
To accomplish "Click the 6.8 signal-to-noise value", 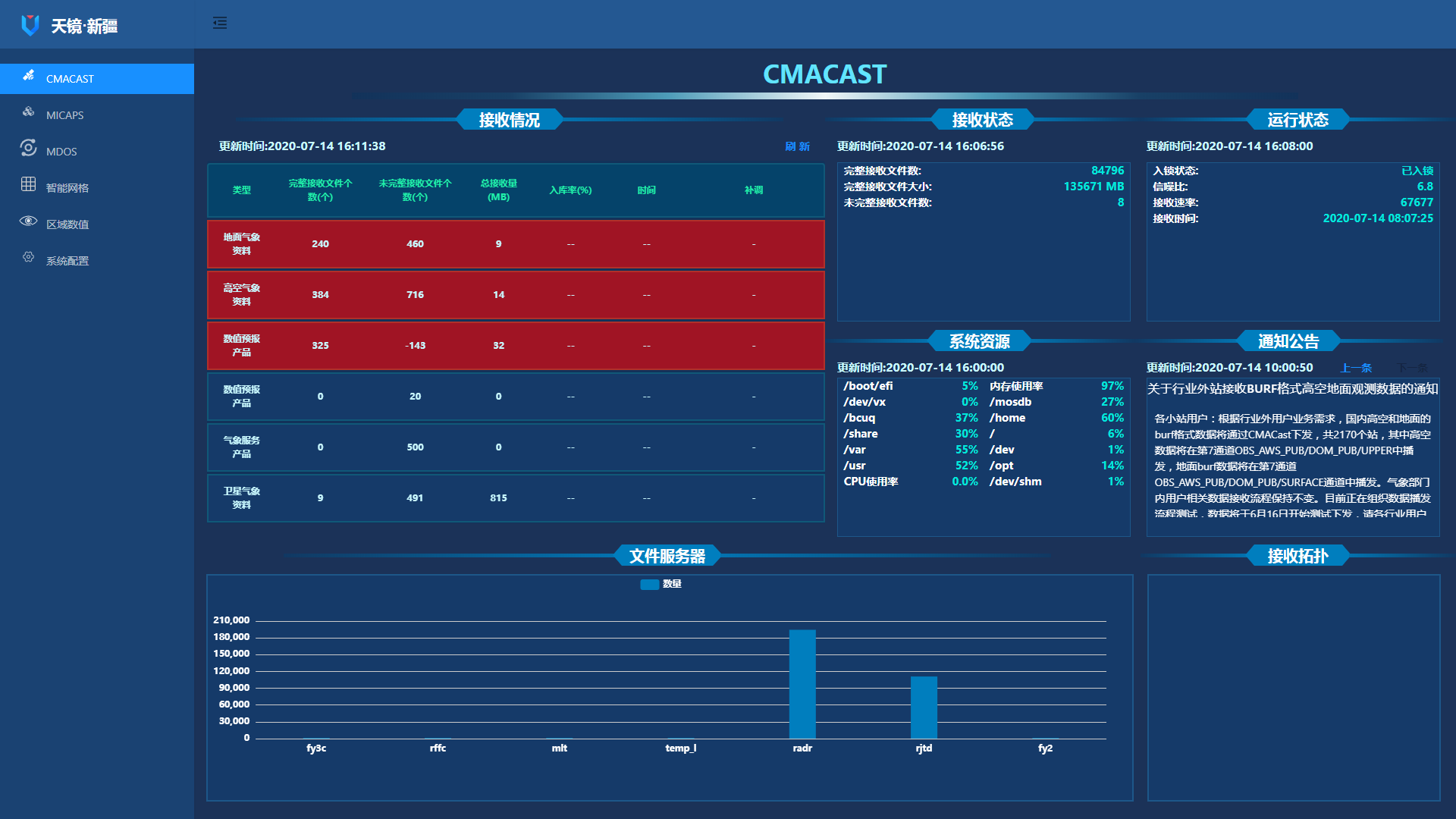I will [x=1425, y=187].
